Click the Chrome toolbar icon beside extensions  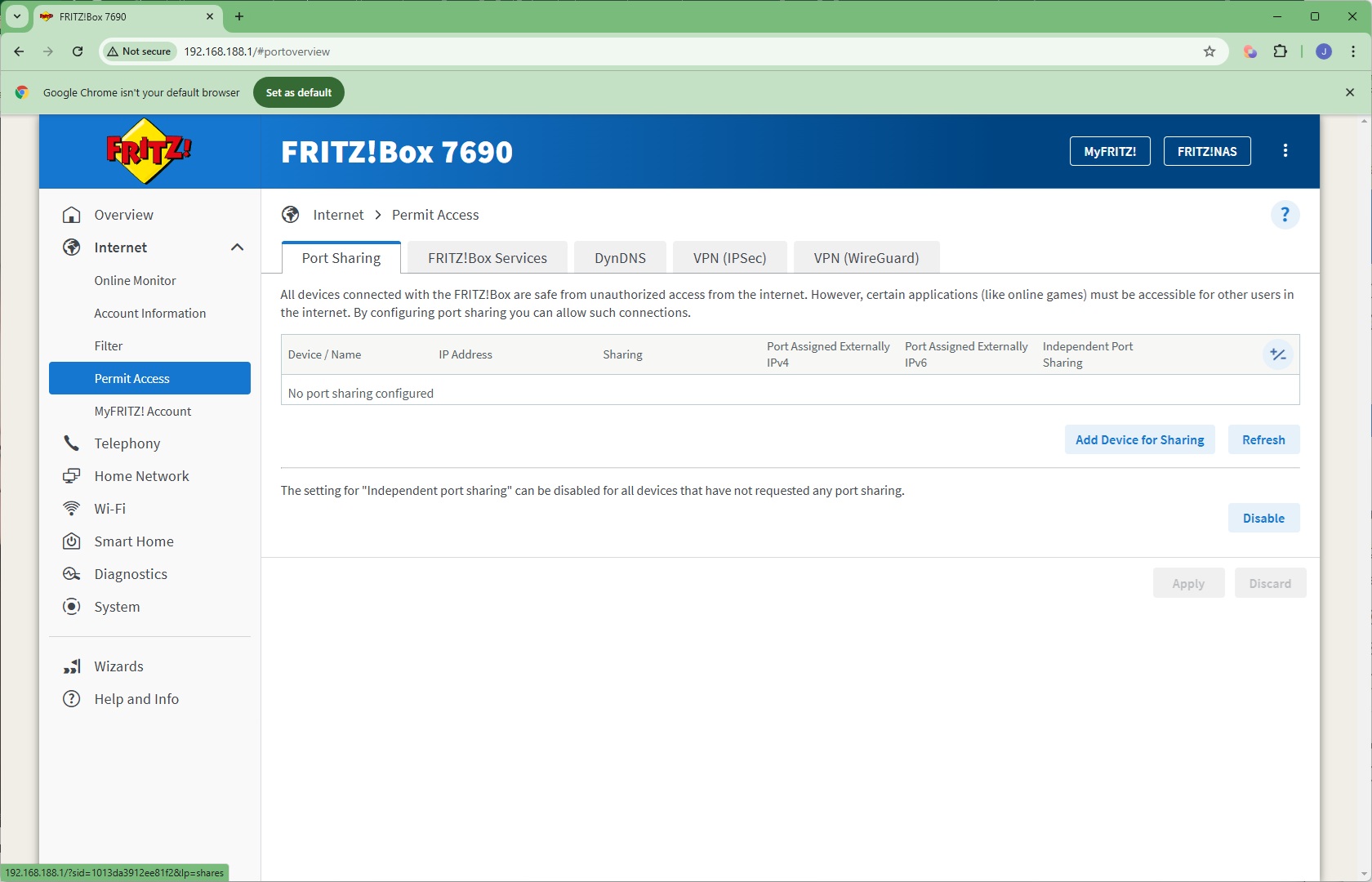1250,51
